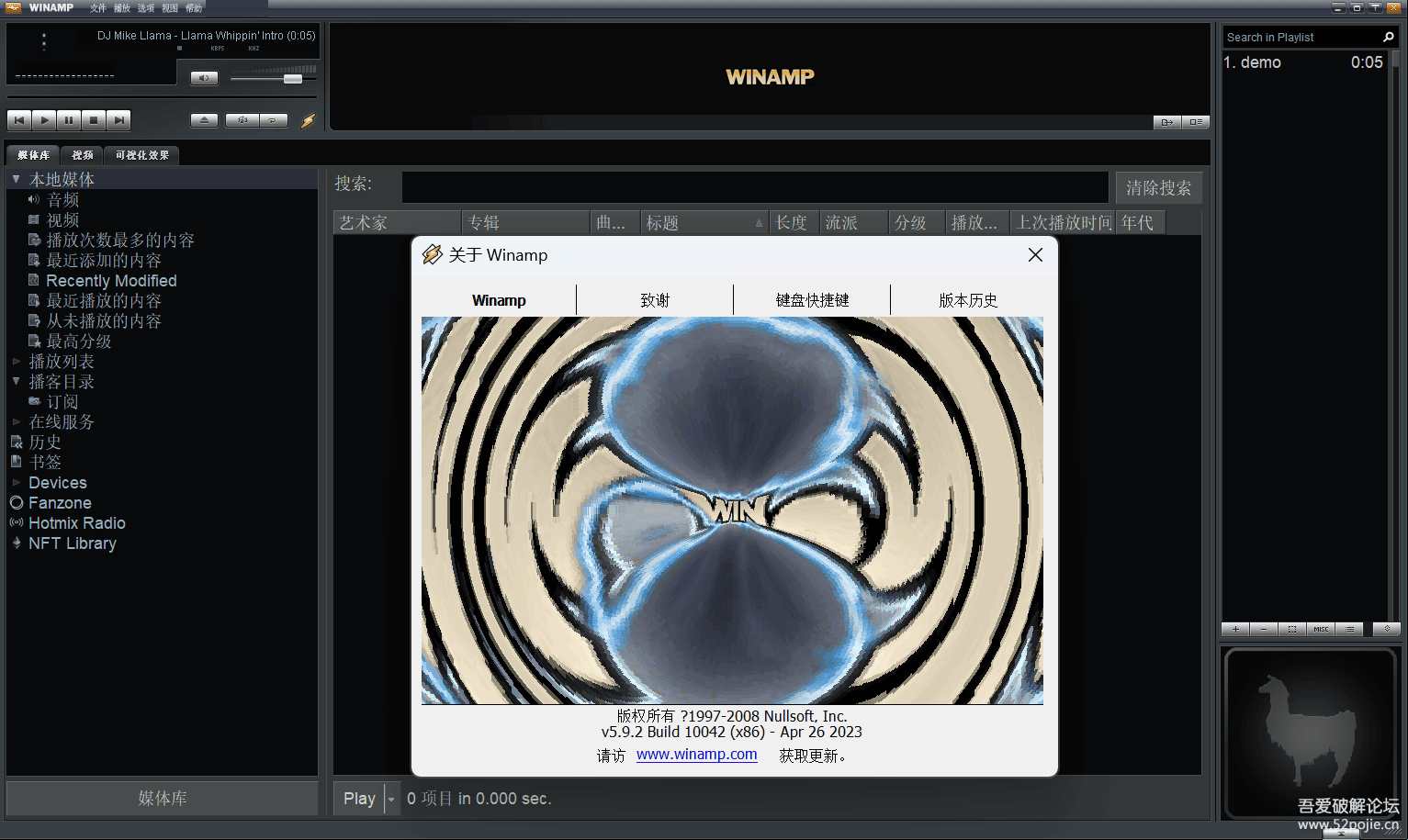The width and height of the screenshot is (1408, 840).
Task: Open the 选项 menu
Action: click(x=145, y=7)
